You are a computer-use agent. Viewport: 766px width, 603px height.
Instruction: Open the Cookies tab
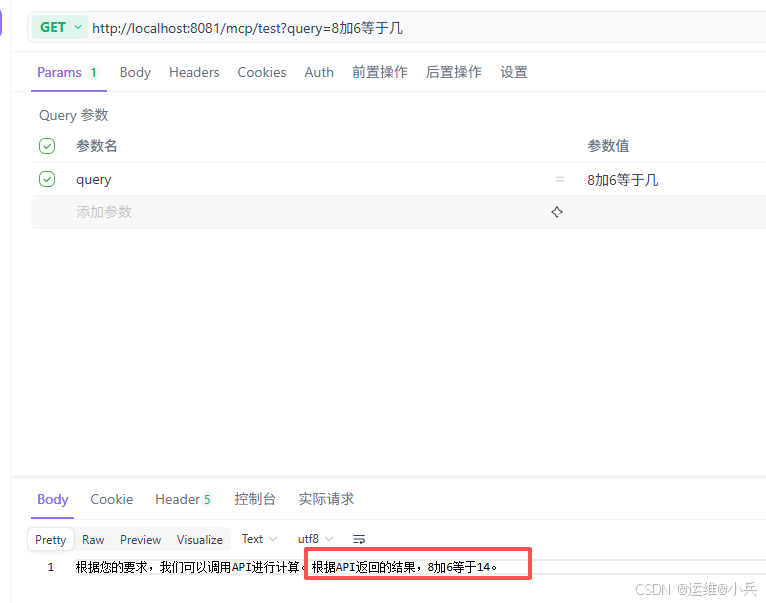[262, 72]
